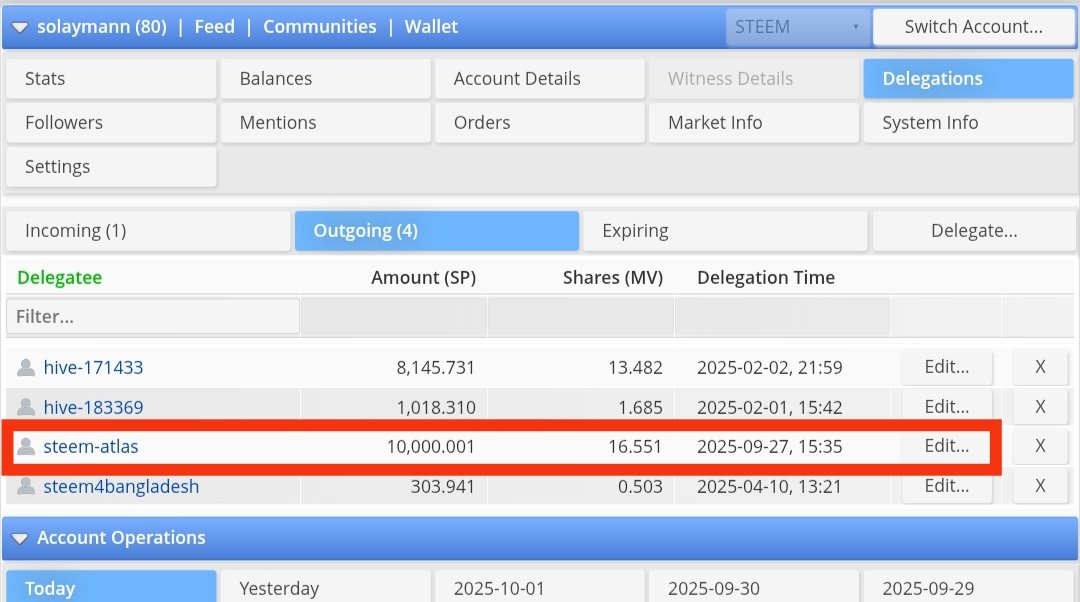Click user icon beside hive-183369
This screenshot has height=602, width=1080.
26,408
